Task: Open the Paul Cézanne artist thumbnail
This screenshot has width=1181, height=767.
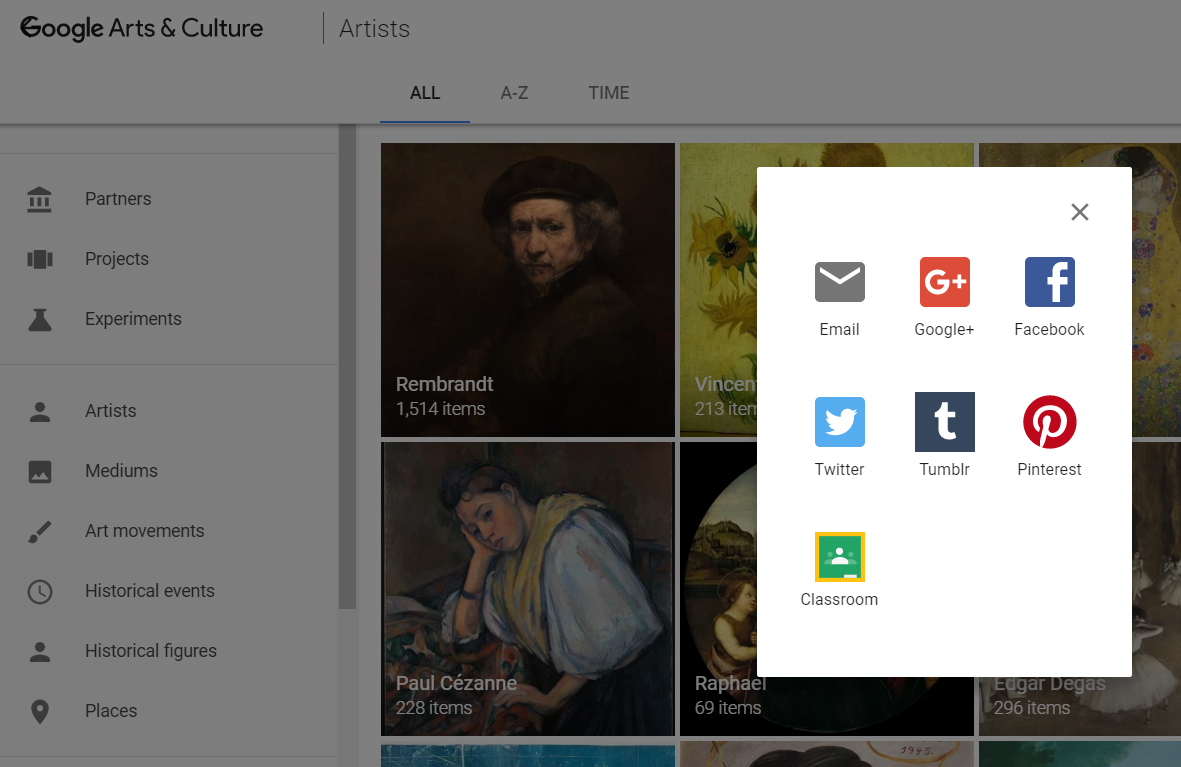Action: point(528,589)
